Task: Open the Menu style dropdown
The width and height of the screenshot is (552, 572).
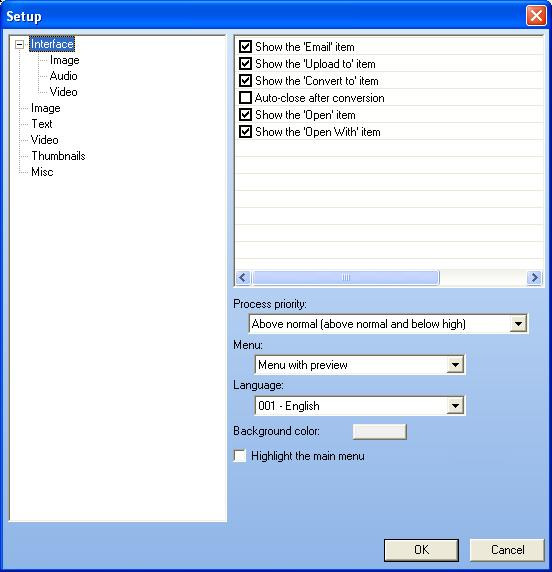Action: click(455, 364)
